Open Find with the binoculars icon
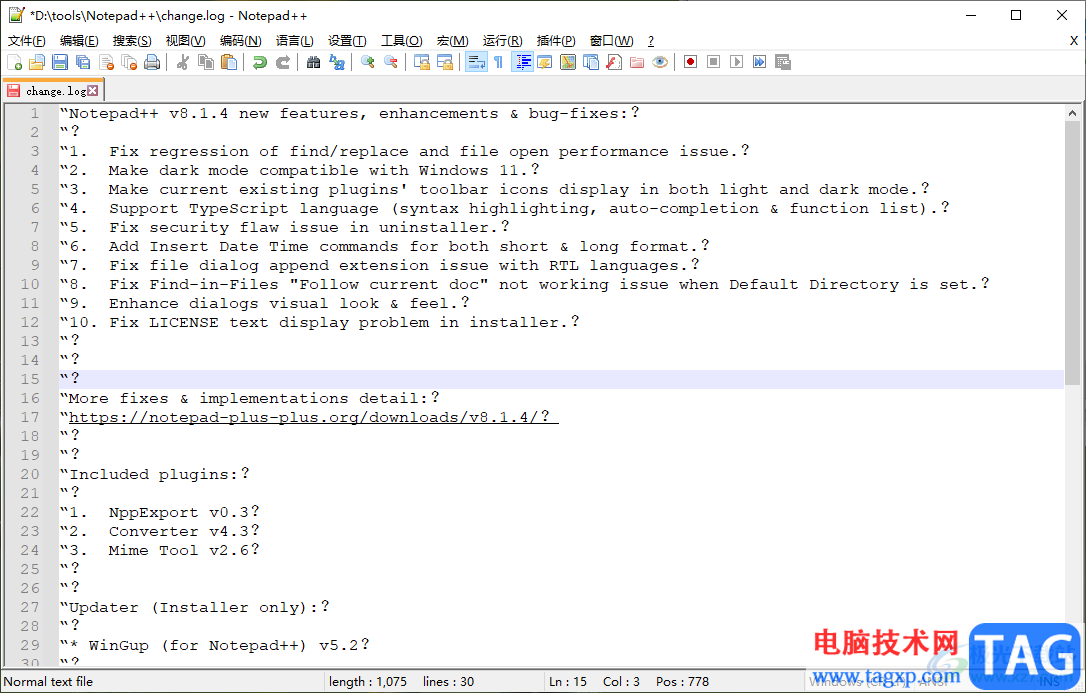The height and width of the screenshot is (693, 1086). (x=314, y=62)
